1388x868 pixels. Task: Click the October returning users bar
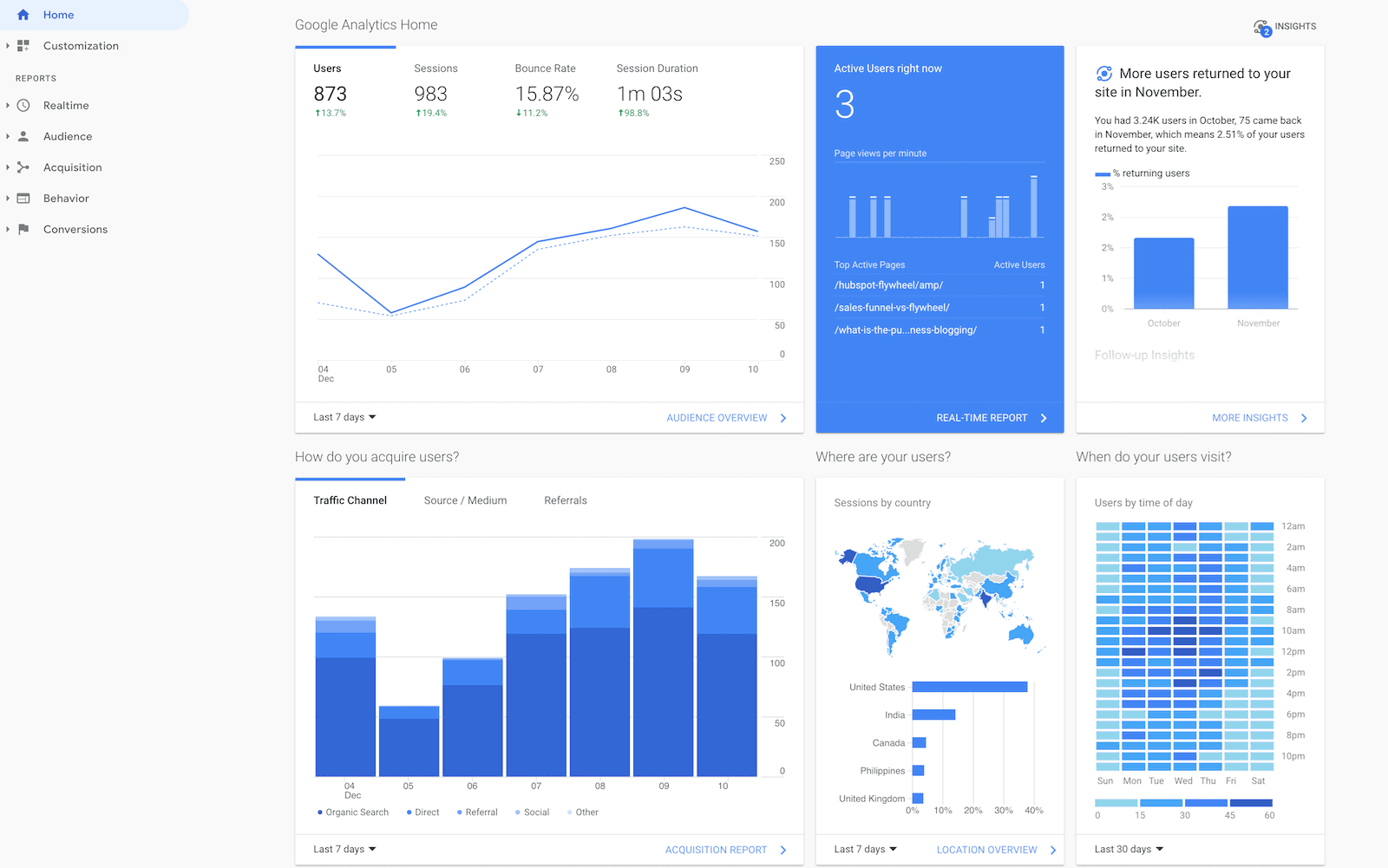(1163, 273)
